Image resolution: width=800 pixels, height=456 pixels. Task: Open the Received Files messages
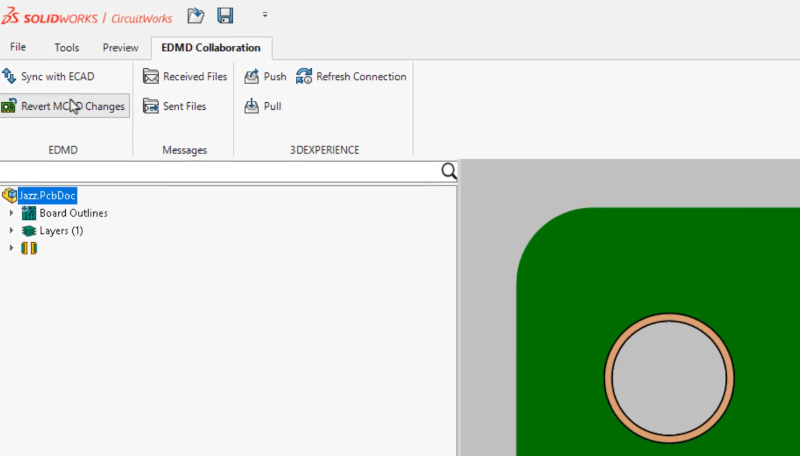pyautogui.click(x=185, y=77)
